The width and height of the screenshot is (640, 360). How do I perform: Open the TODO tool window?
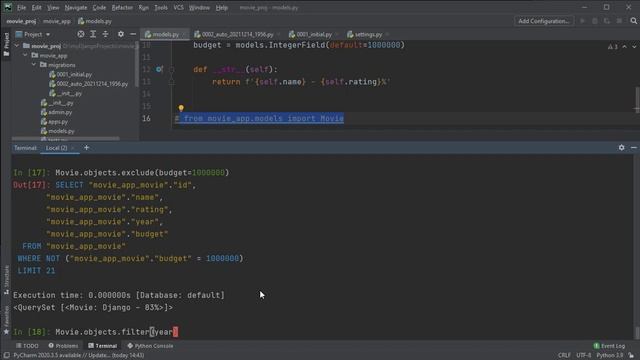coord(27,346)
